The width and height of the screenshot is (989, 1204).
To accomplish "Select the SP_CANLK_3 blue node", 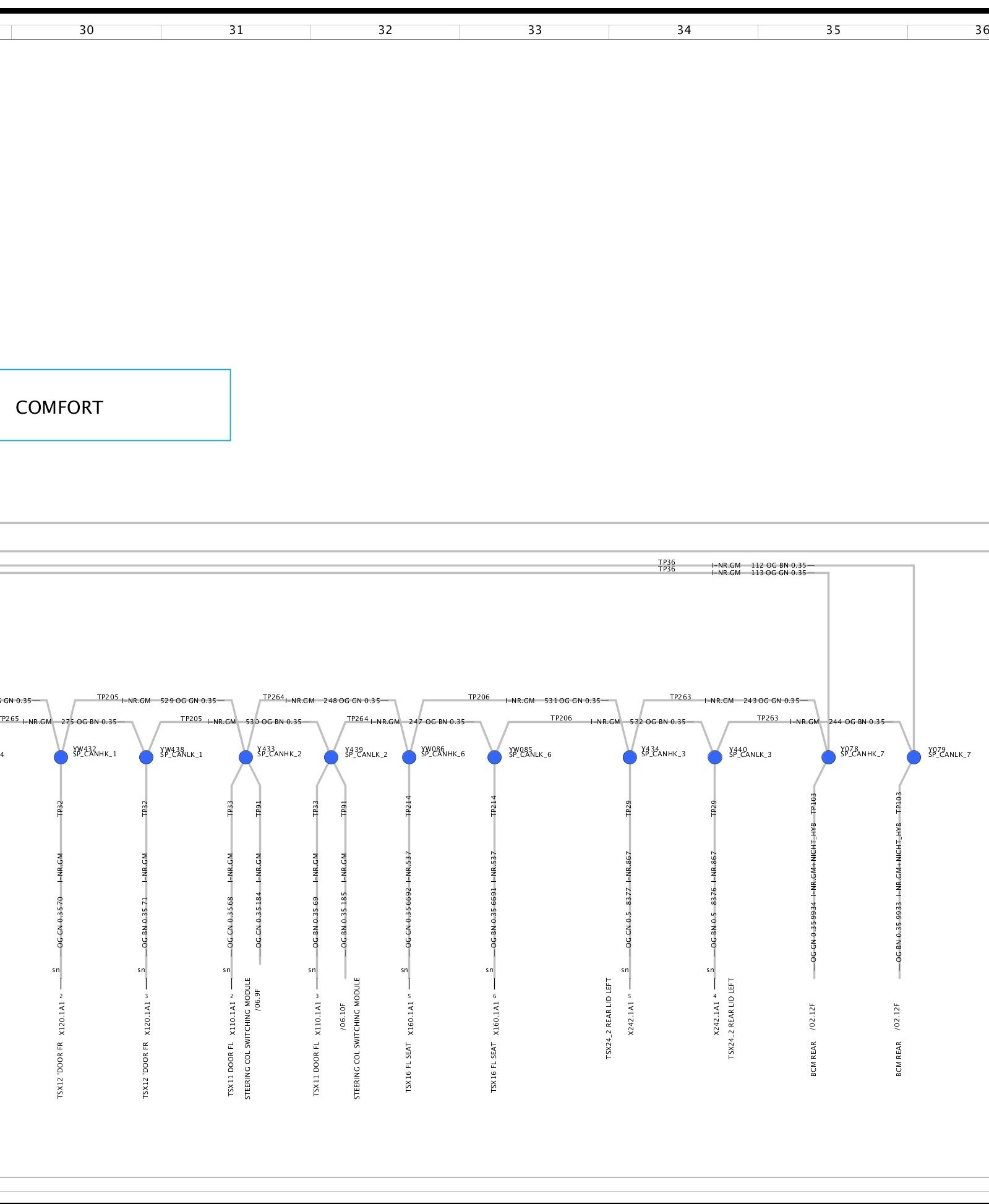I will [715, 757].
